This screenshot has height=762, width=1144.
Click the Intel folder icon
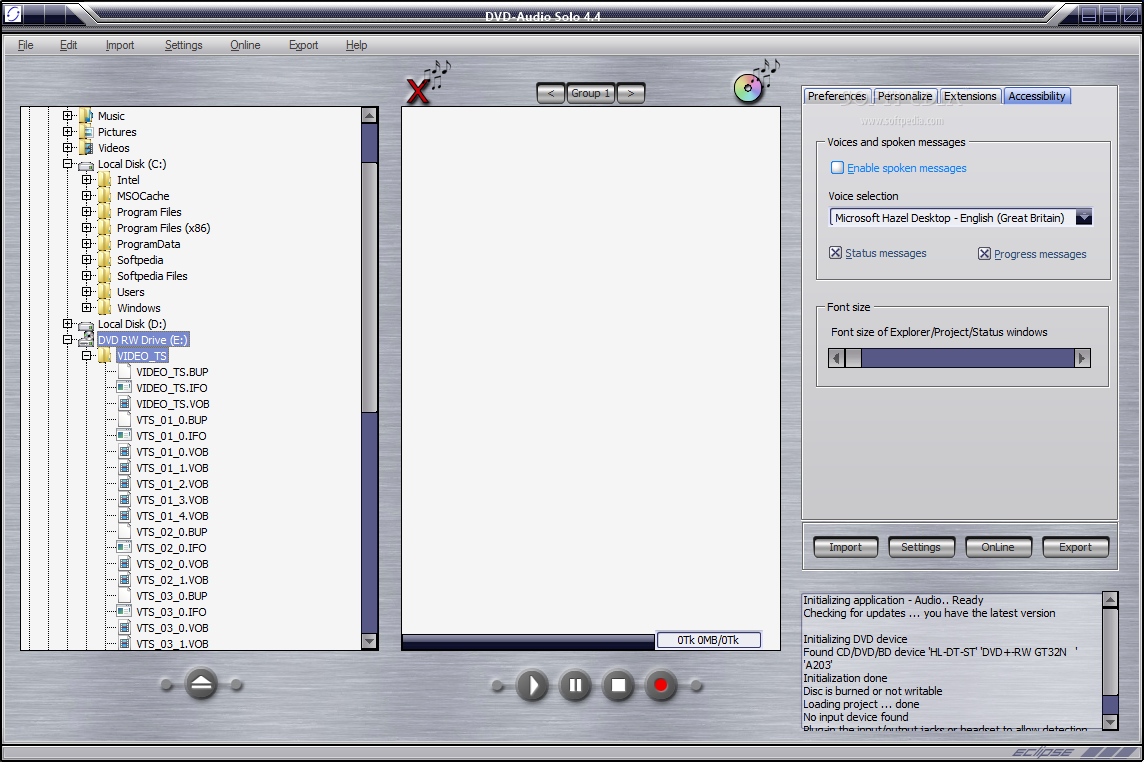105,180
